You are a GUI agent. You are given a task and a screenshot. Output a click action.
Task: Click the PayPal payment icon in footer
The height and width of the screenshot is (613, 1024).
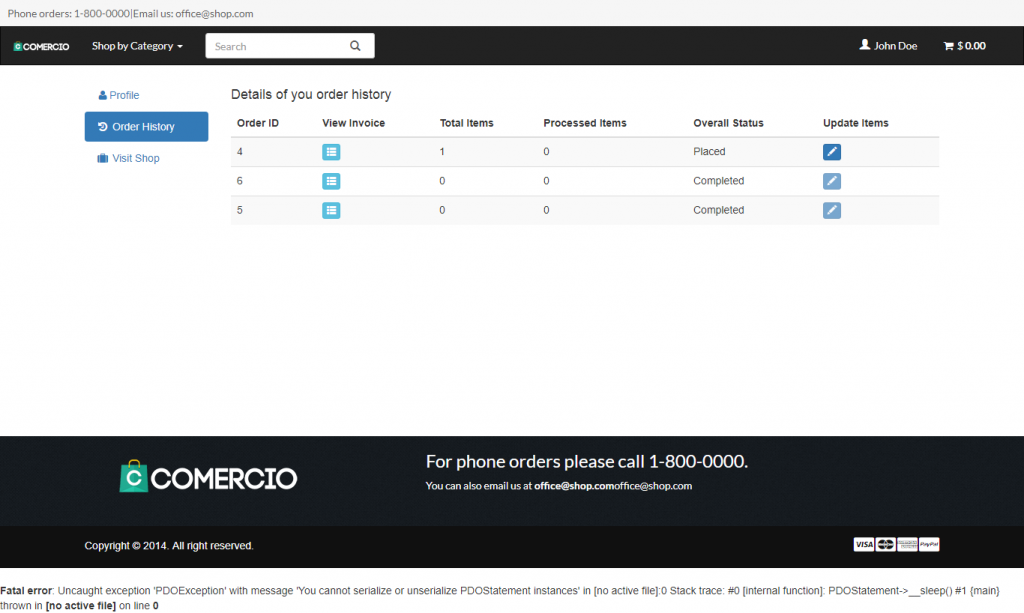929,545
